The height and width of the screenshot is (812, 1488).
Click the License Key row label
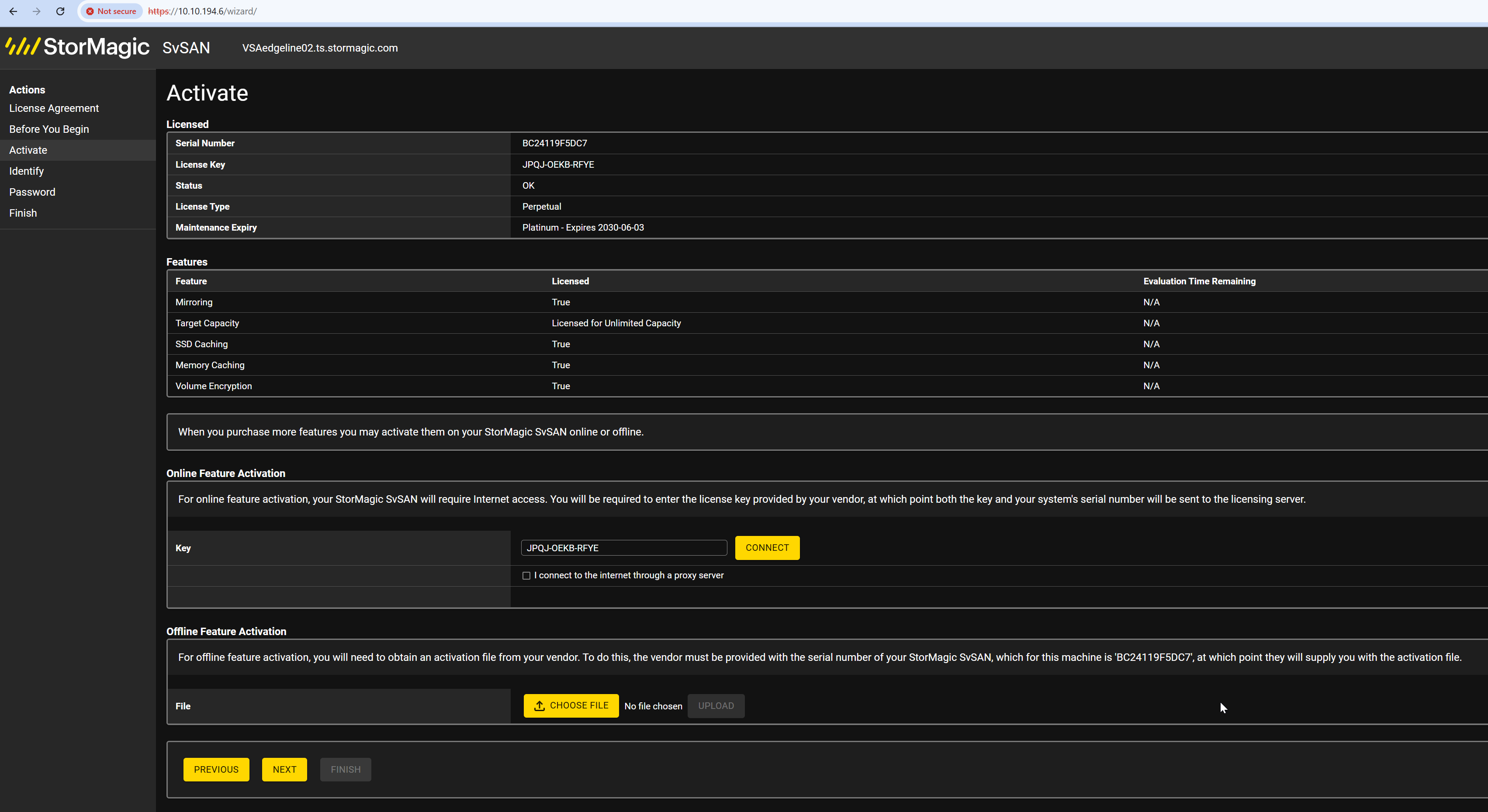pos(201,165)
